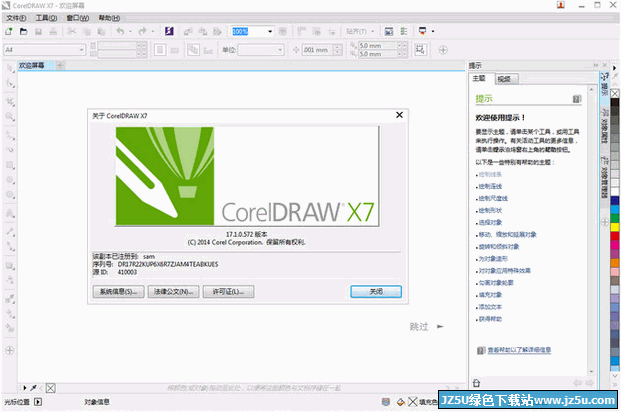Open the 帮助 menu
This screenshot has width=621, height=412.
click(109, 18)
